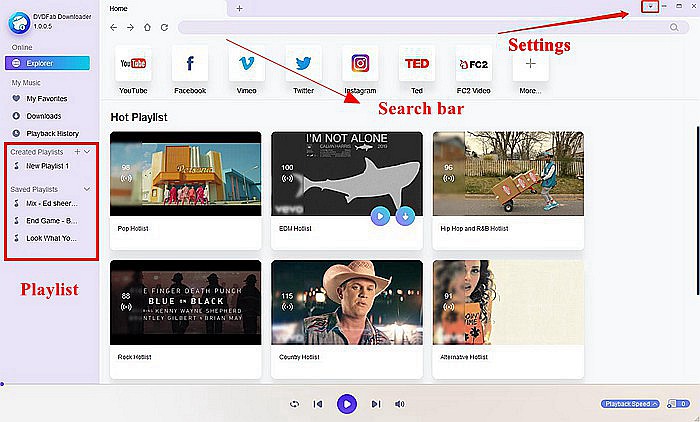Click the main play button
The image size is (700, 422).
[x=347, y=404]
